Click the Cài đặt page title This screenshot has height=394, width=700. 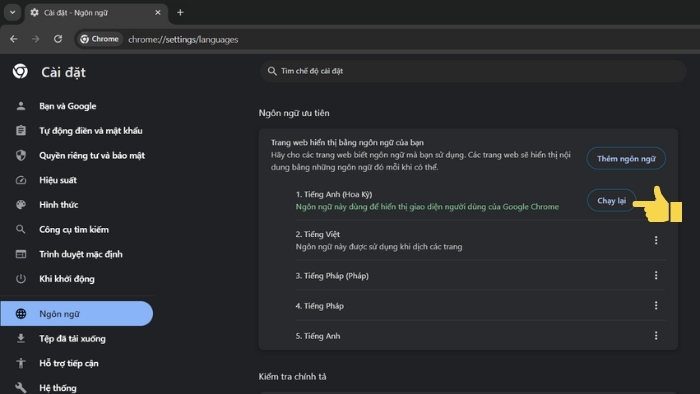click(x=63, y=72)
